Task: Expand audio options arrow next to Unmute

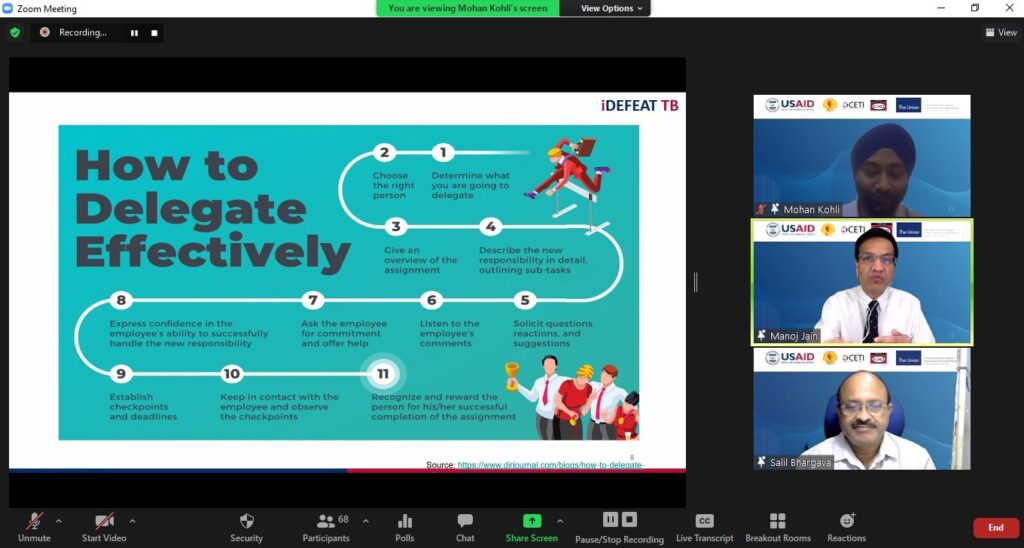Action: [x=58, y=521]
